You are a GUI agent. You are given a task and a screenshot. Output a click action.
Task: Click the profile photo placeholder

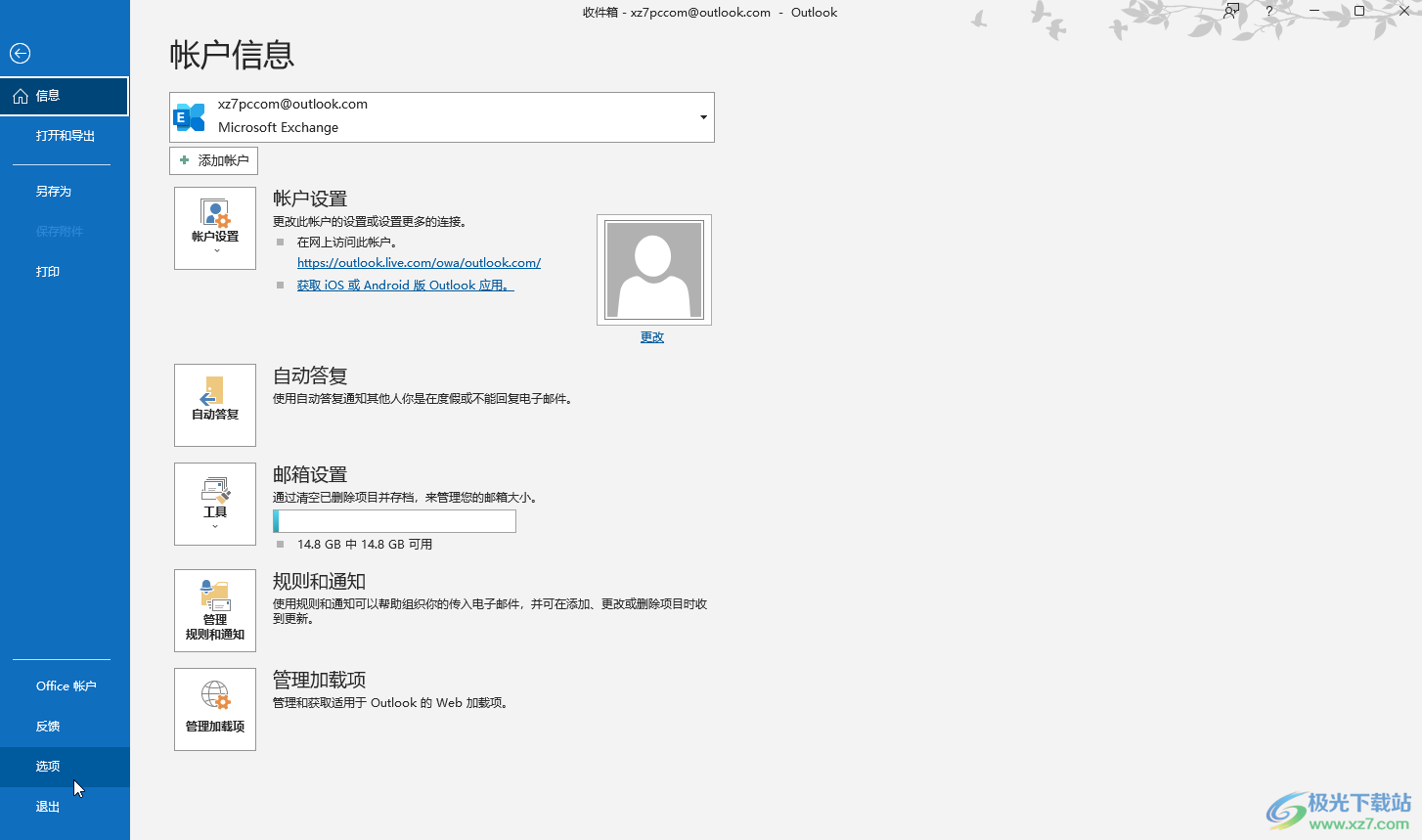(654, 270)
